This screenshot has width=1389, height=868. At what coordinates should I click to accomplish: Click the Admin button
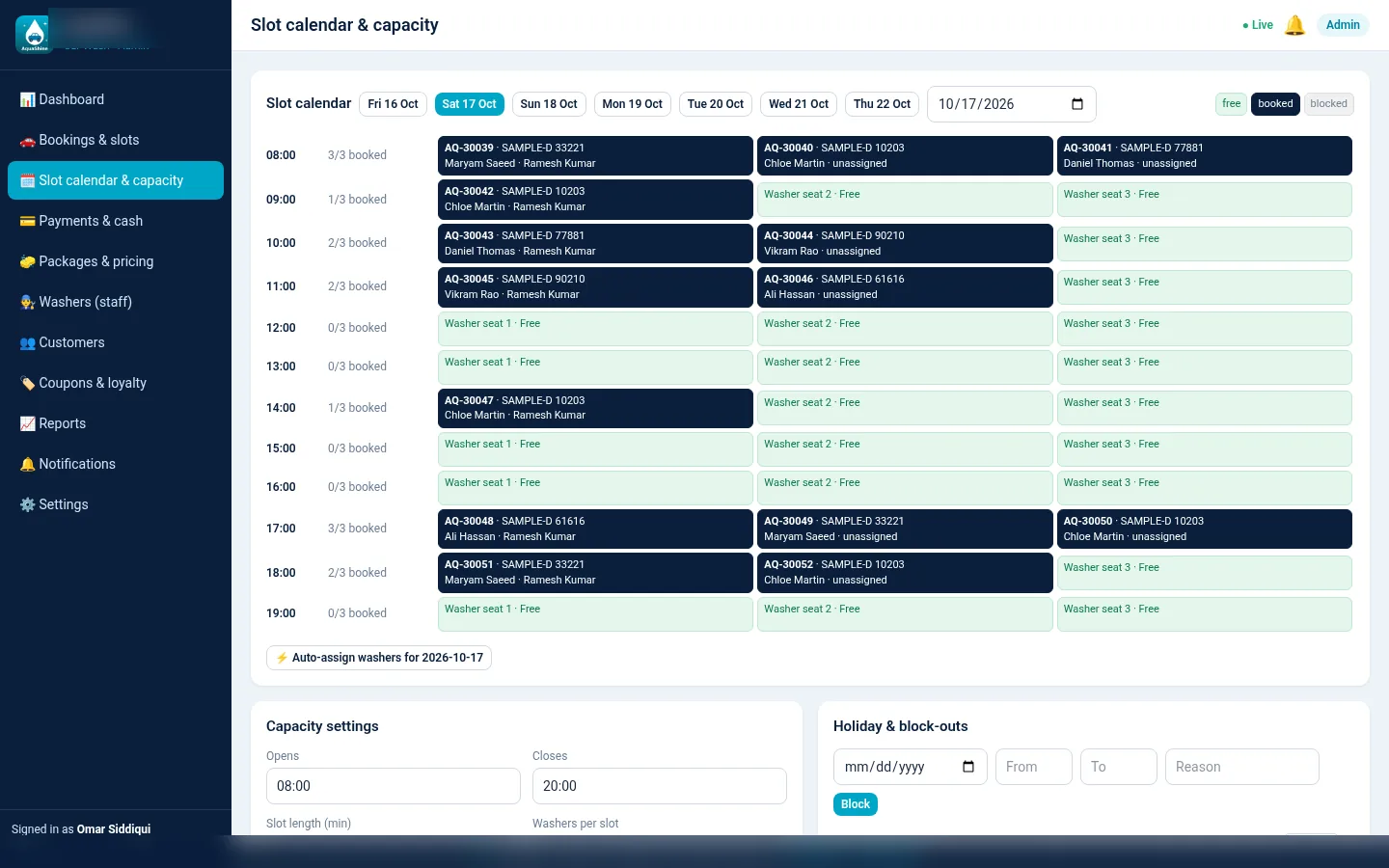coord(1343,25)
